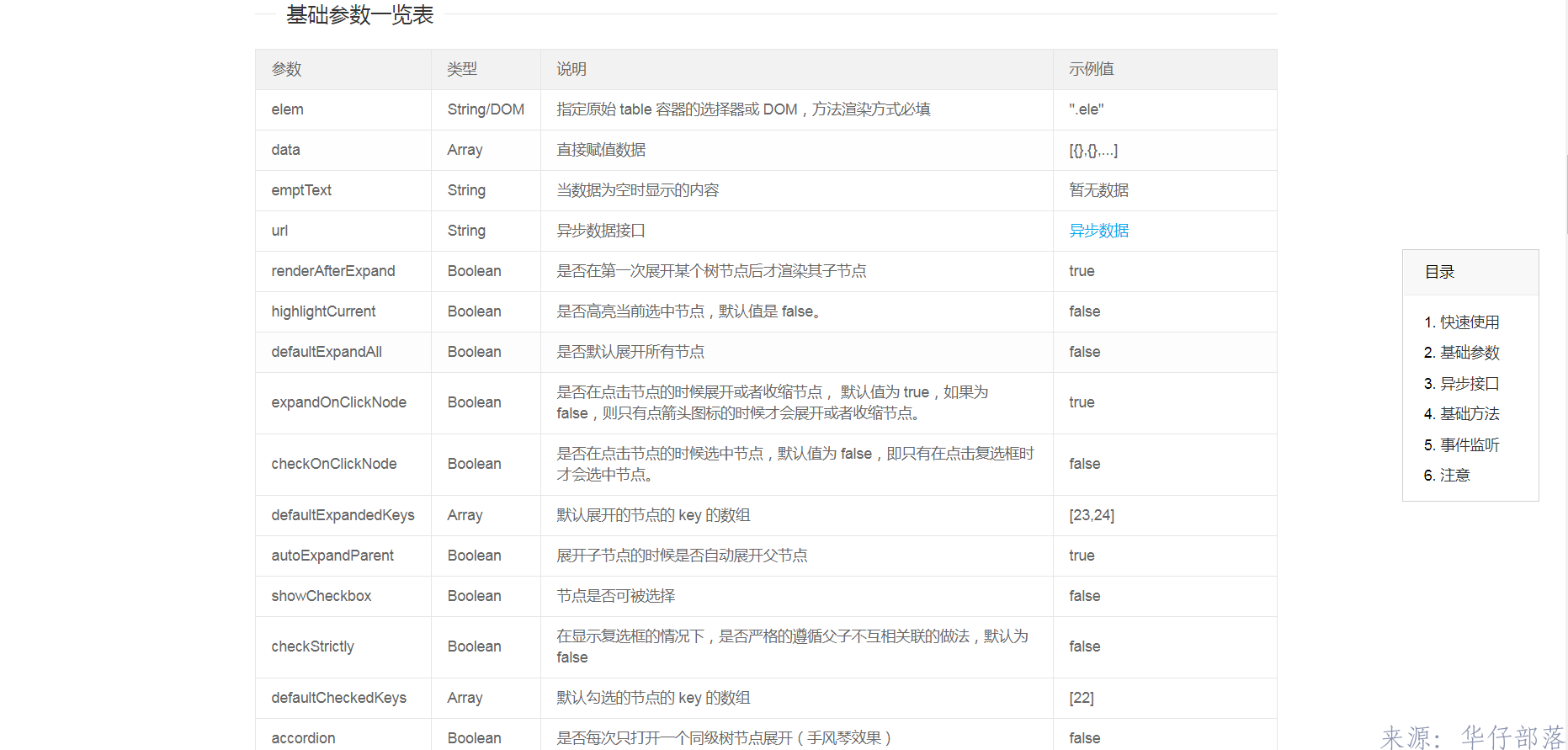Click the checkStrictly parameter name
The width and height of the screenshot is (1568, 750).
pos(312,646)
